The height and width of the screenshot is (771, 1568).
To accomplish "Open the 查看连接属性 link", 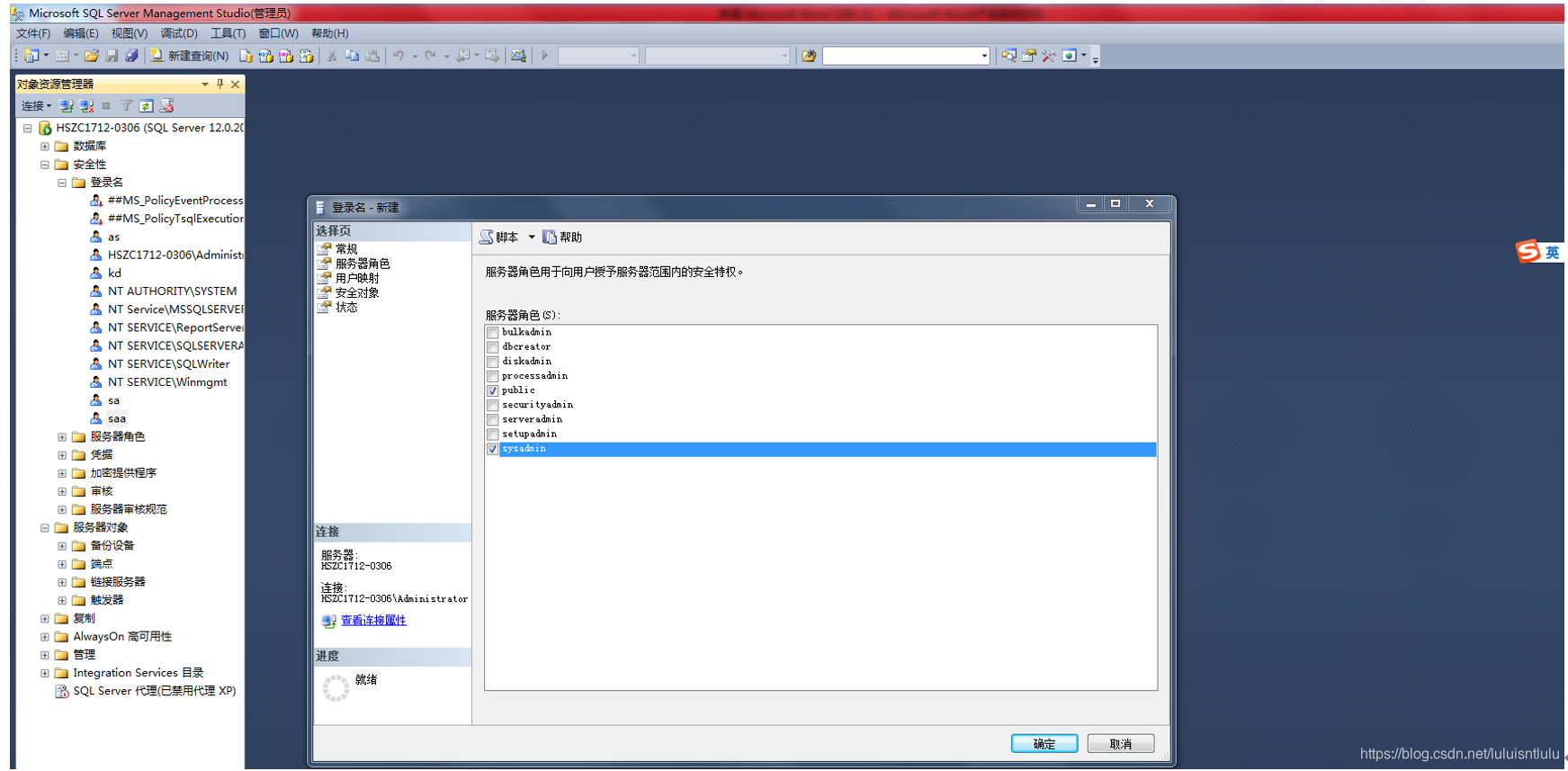I will 373,621.
